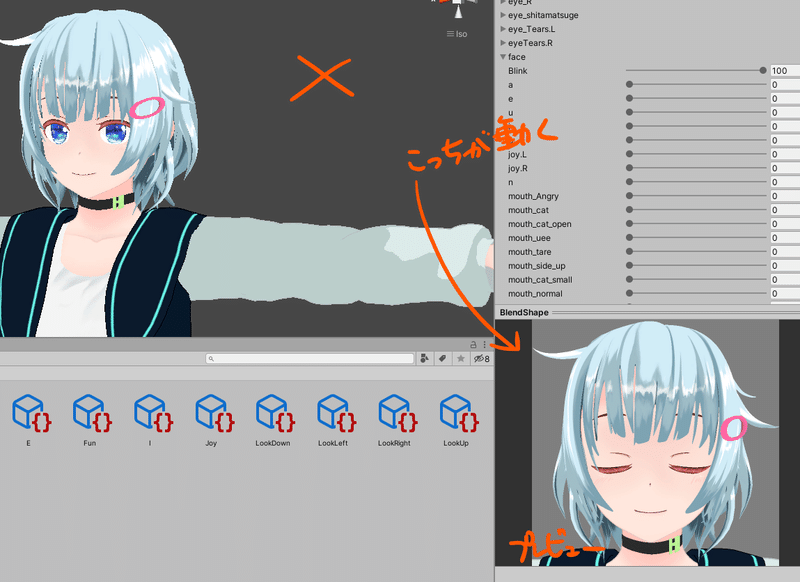This screenshot has height=582, width=800.
Task: Click the joy.R blendshape slider
Action: pyautogui.click(x=696, y=168)
